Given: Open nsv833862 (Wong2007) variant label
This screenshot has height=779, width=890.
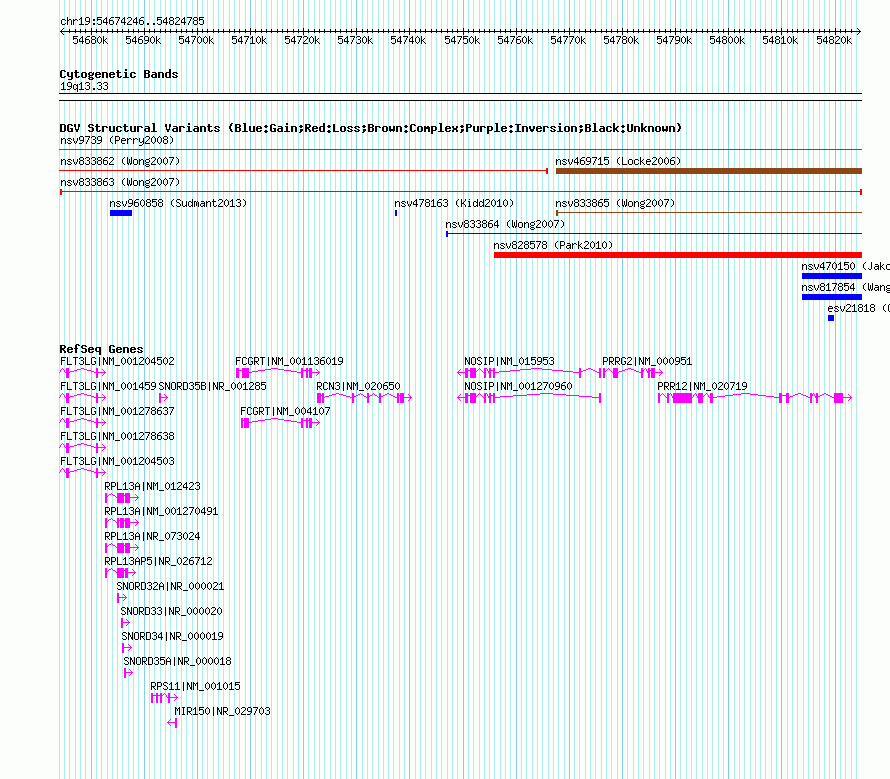Looking at the screenshot, I should [120, 161].
